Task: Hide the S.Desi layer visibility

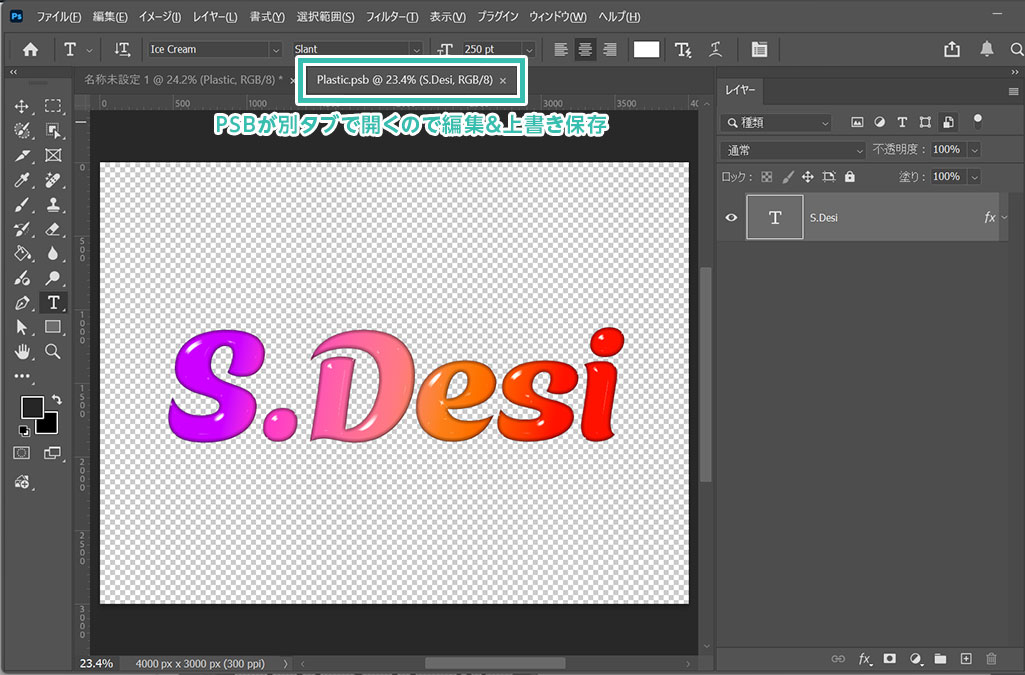Action: pyautogui.click(x=731, y=217)
